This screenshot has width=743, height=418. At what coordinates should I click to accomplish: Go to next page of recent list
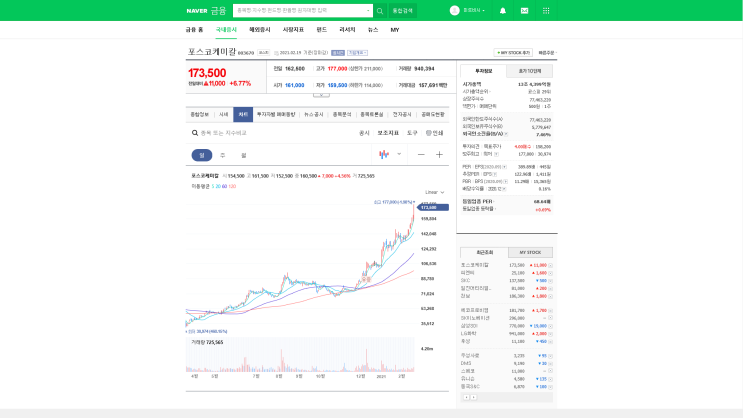click(x=473, y=397)
